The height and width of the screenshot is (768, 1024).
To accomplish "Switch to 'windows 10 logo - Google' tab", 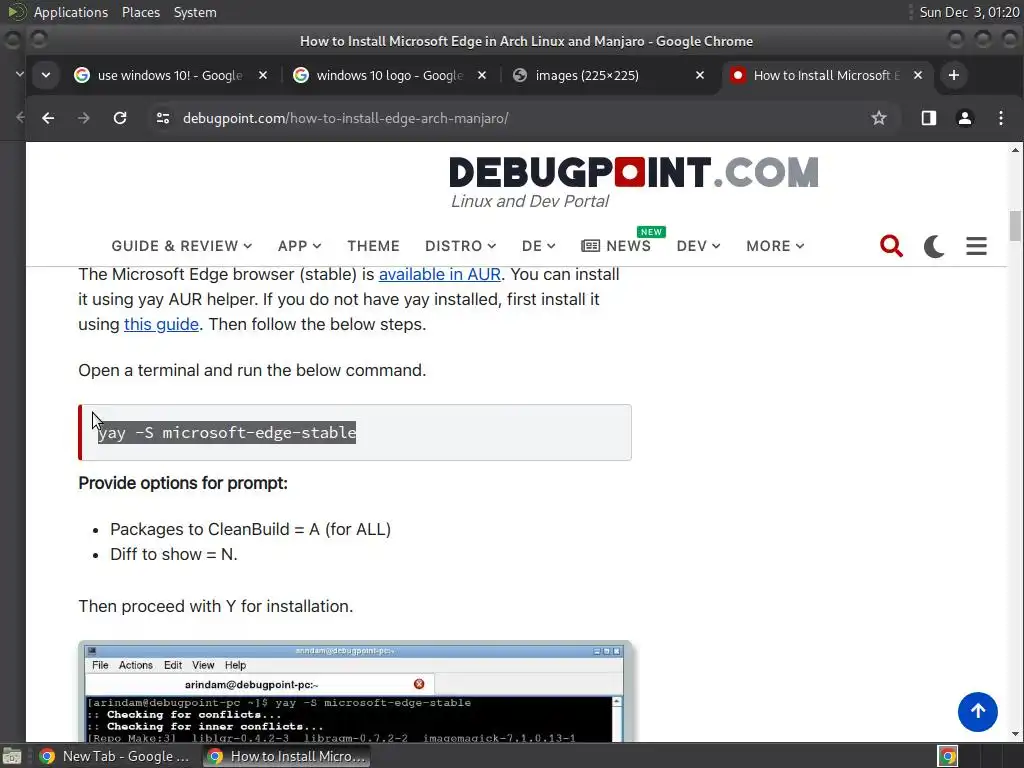I will tap(389, 75).
